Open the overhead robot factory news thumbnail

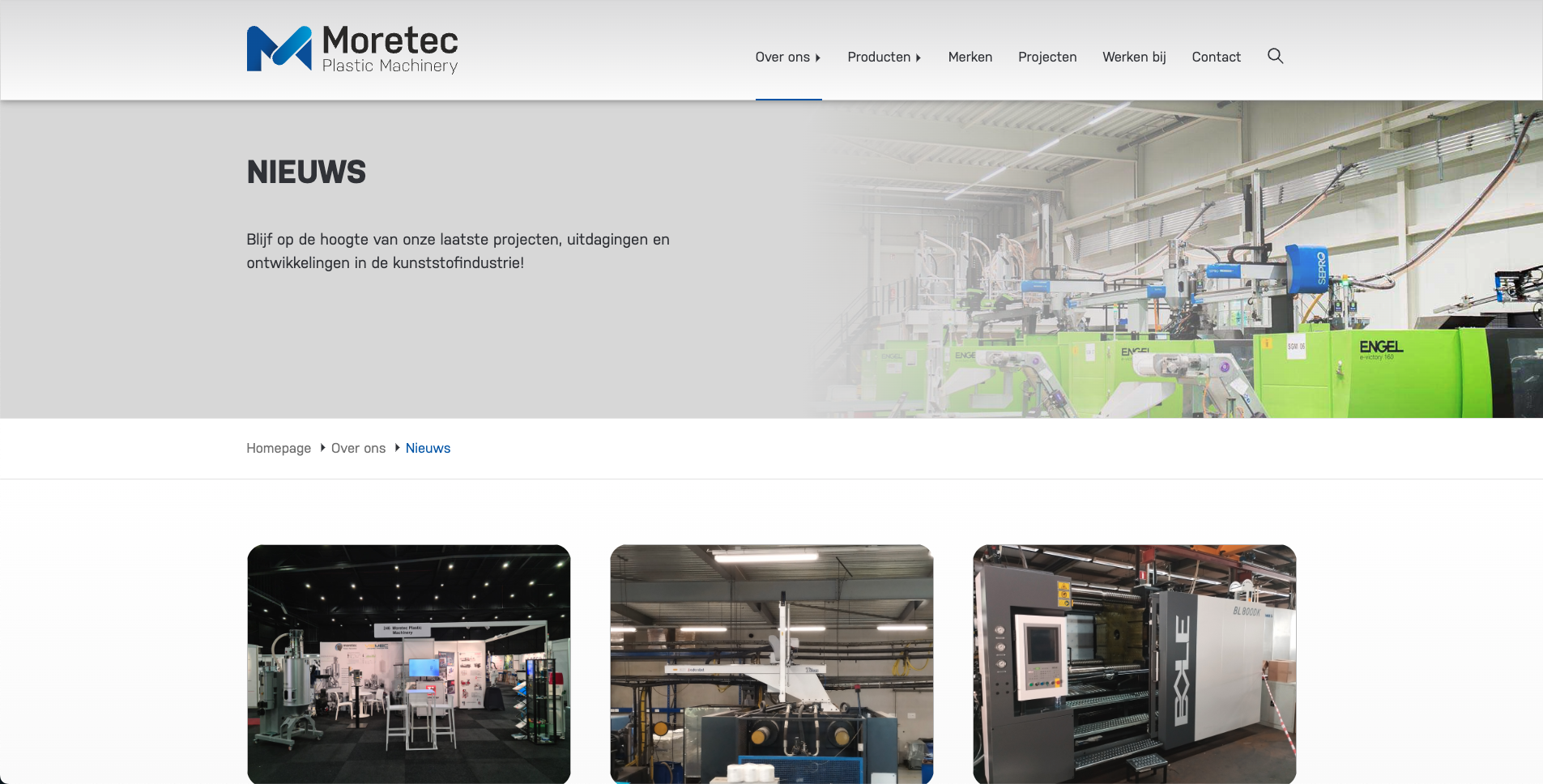(771, 663)
